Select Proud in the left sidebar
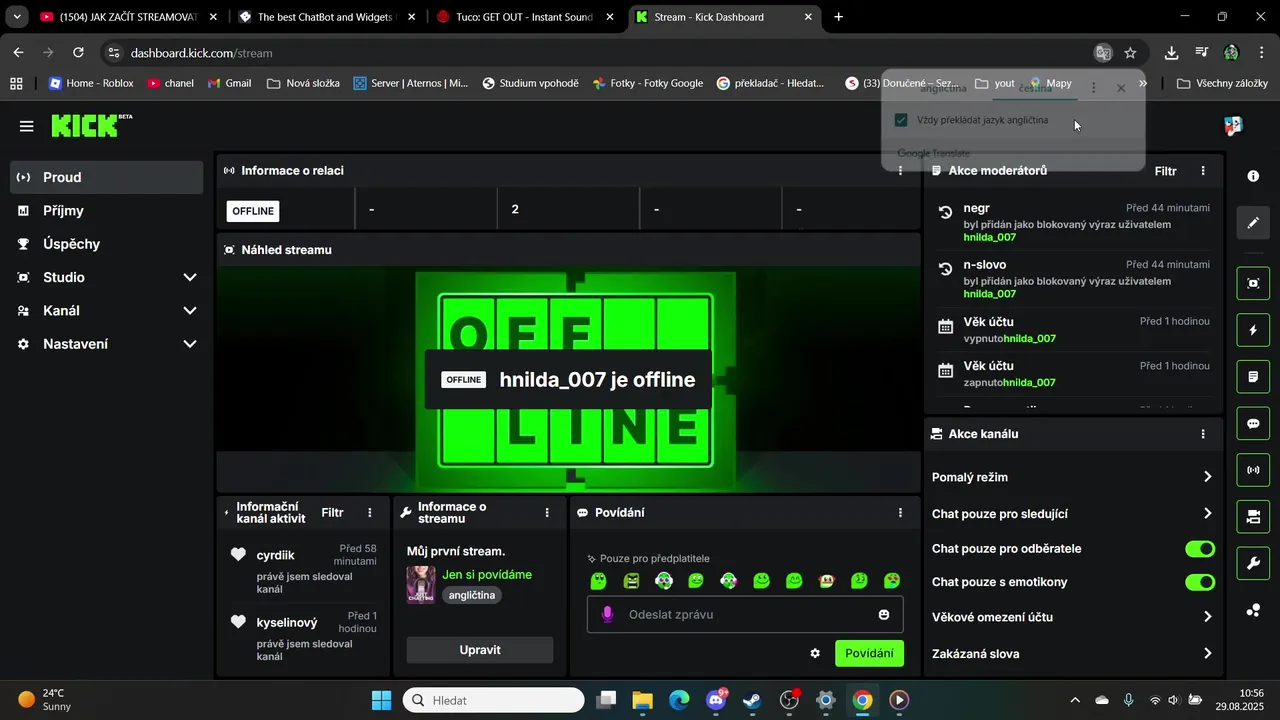Image resolution: width=1280 pixels, height=720 pixels. coord(107,177)
